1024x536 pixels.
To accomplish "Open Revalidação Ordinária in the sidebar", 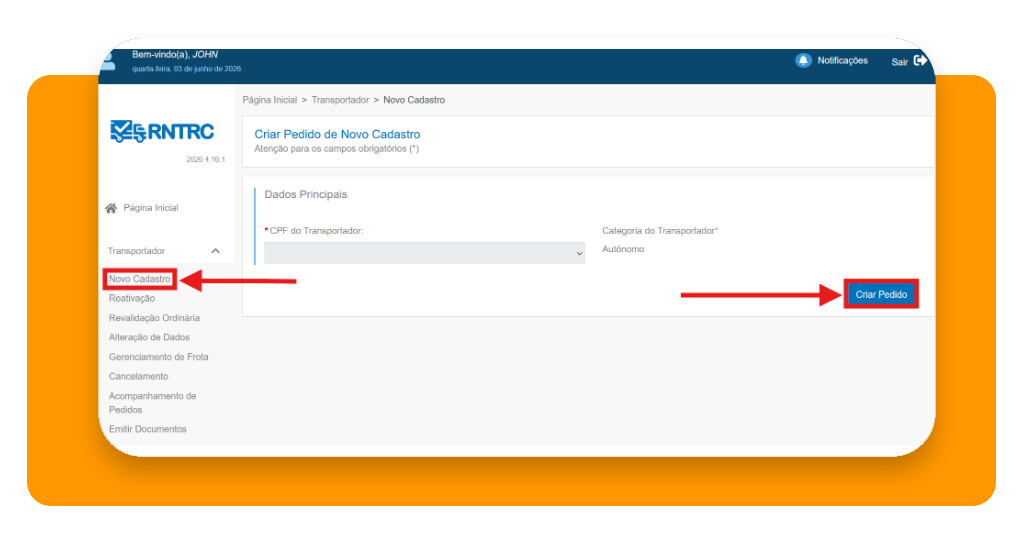I will click(x=154, y=318).
